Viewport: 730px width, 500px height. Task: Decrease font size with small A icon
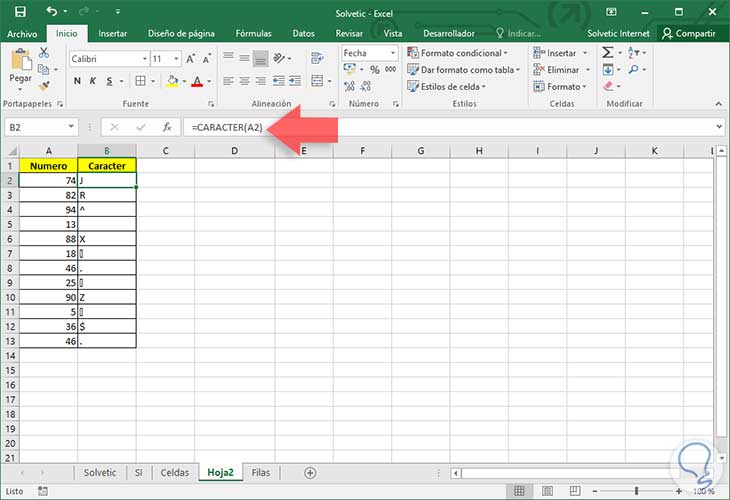(x=207, y=59)
